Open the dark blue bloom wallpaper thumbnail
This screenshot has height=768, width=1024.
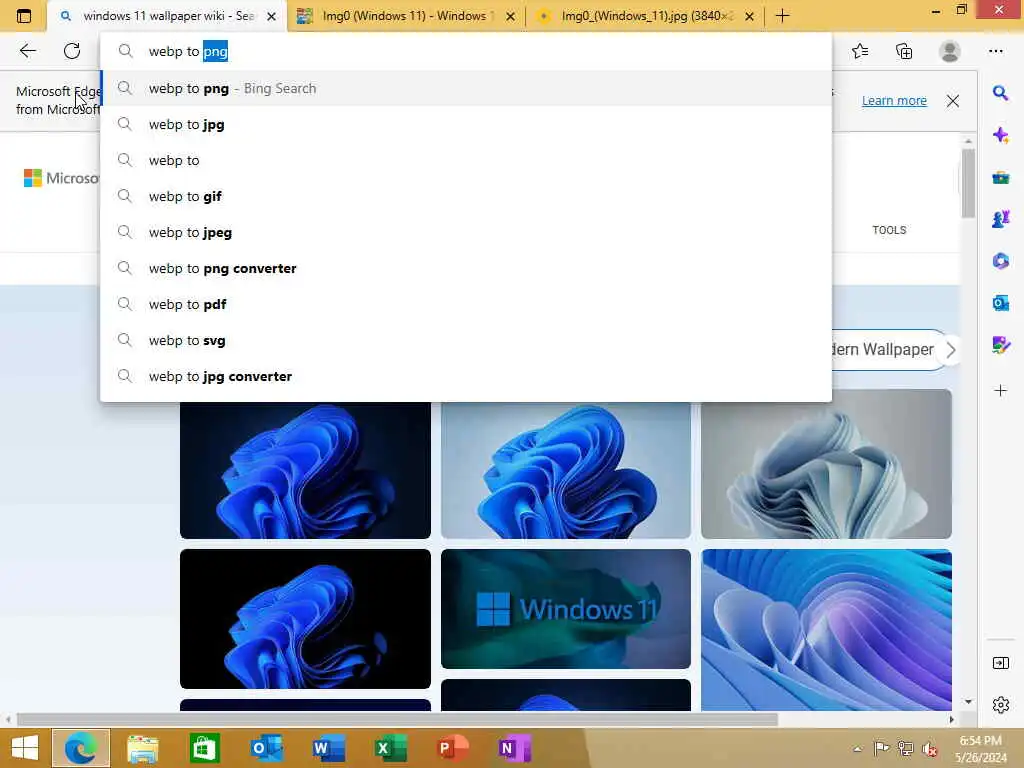[x=305, y=470]
